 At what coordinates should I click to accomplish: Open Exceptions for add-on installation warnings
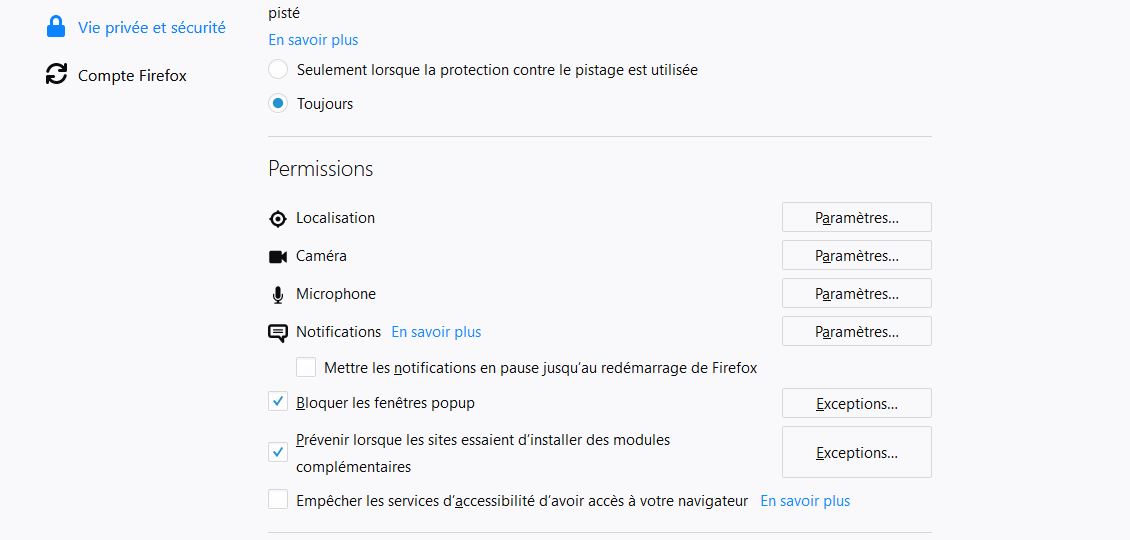tap(857, 452)
